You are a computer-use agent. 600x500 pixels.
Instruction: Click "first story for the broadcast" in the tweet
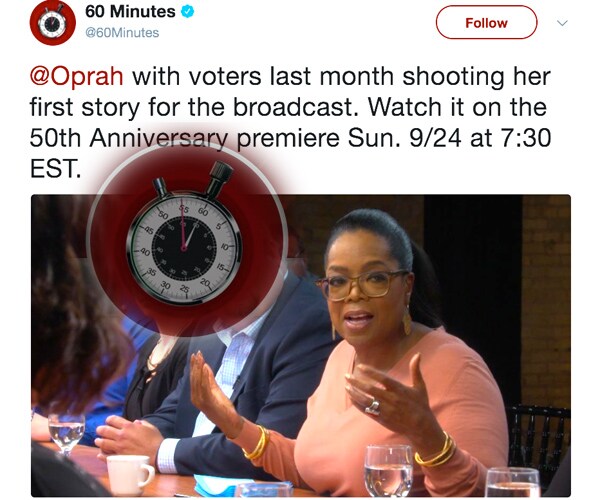coord(194,107)
